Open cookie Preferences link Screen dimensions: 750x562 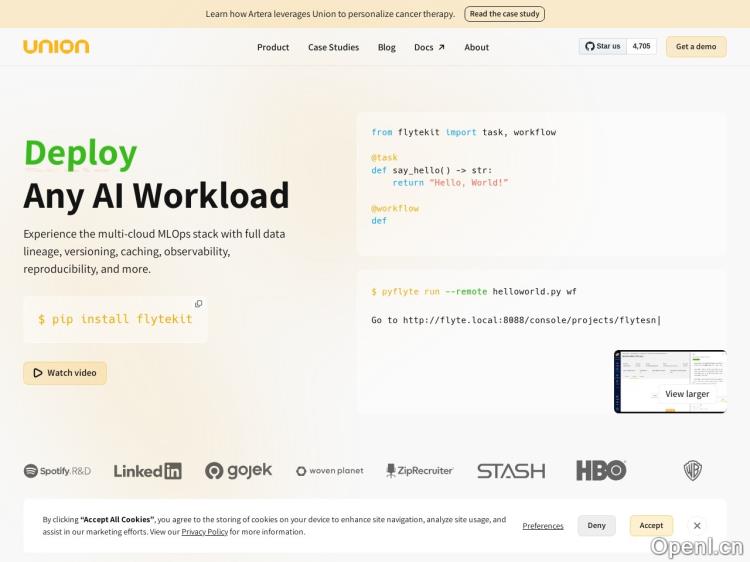[x=542, y=526]
